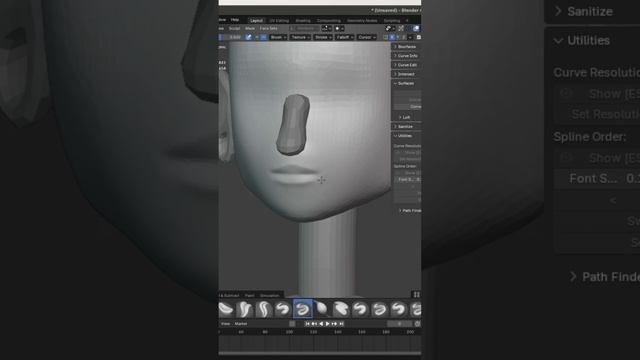Open the Cursor settings dropdown
640x360 pixels.
tap(367, 37)
